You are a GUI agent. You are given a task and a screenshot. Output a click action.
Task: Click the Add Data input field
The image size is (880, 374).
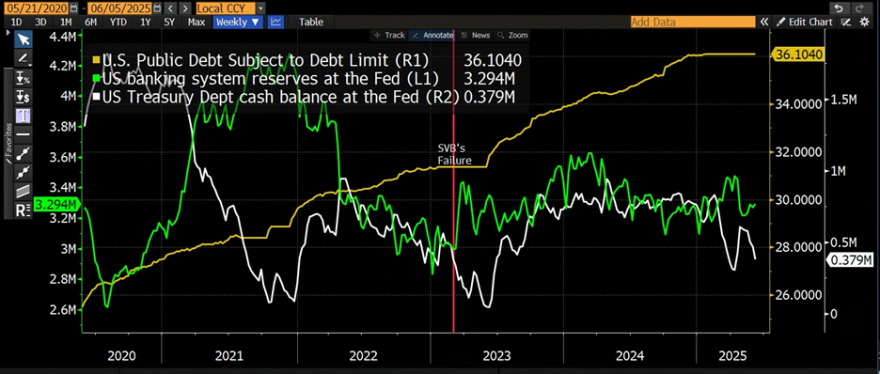[693, 22]
